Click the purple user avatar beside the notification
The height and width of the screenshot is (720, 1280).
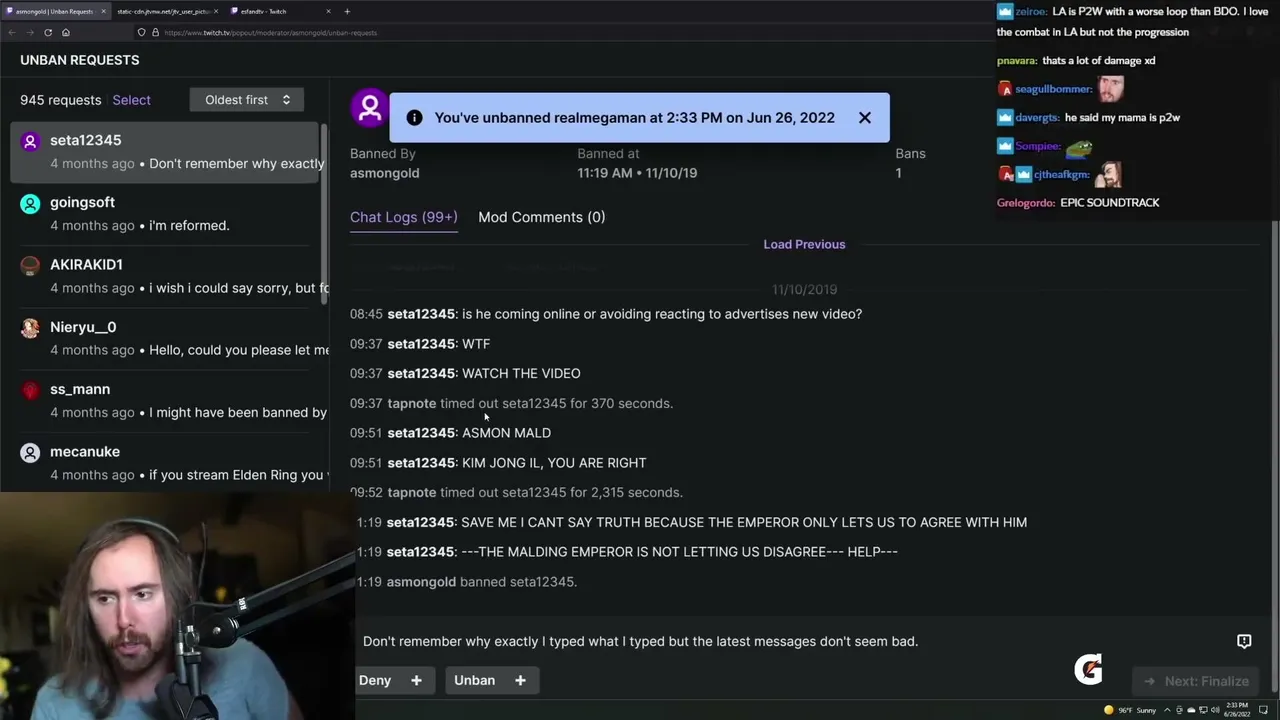pos(369,108)
